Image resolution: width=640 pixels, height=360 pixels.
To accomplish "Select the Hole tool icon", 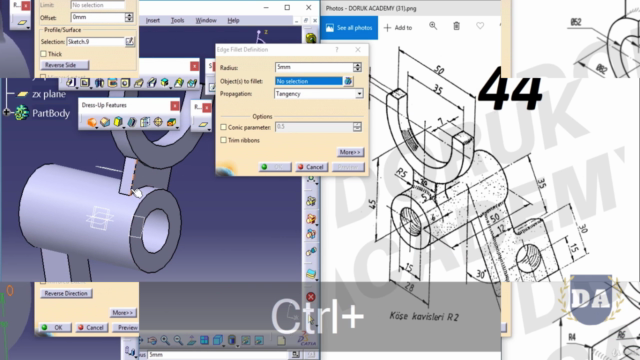I will 125,83.
